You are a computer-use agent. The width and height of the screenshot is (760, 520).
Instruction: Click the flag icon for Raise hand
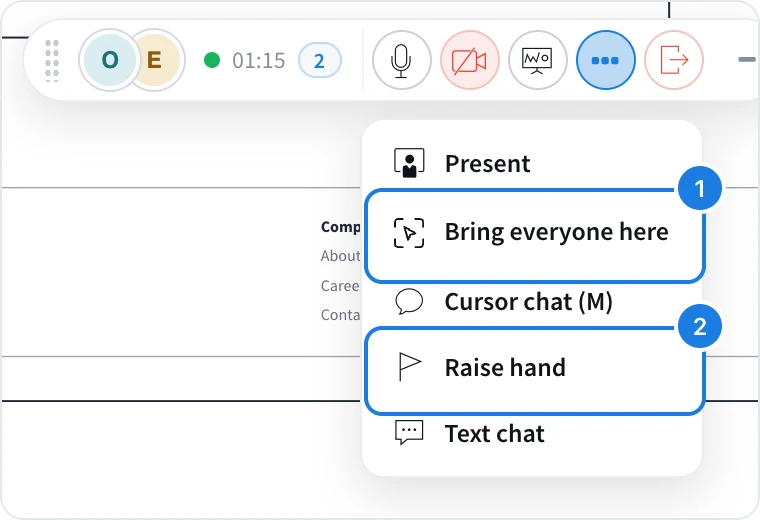pos(410,367)
